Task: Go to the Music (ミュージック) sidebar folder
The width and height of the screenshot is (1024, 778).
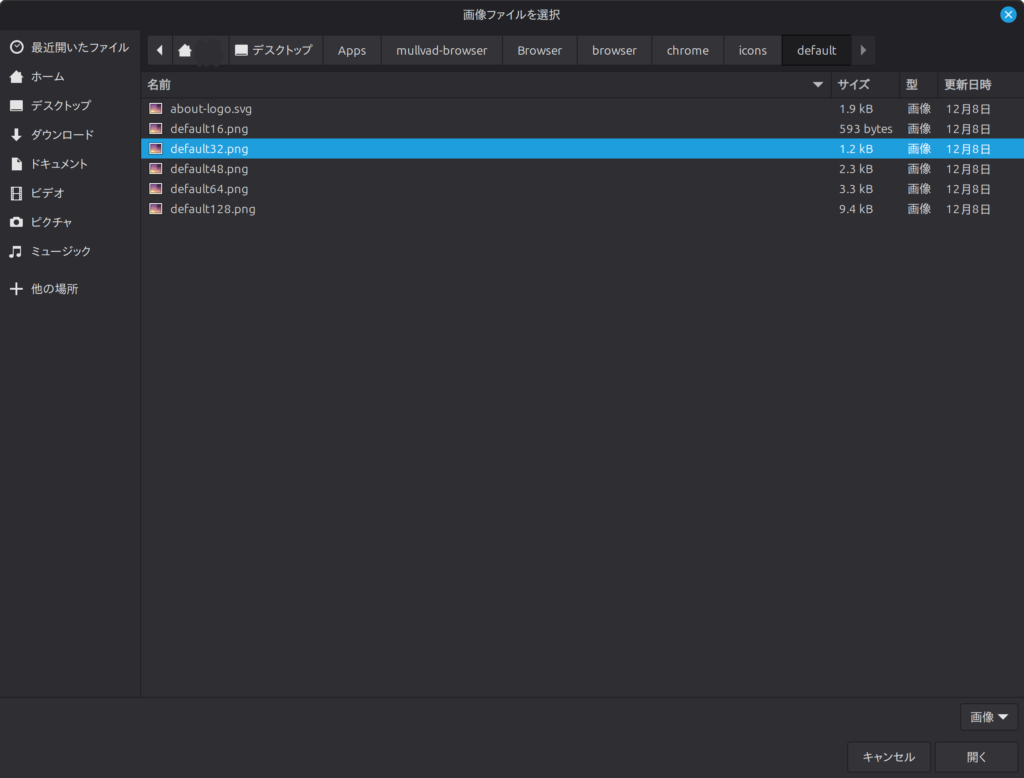Action: [60, 251]
